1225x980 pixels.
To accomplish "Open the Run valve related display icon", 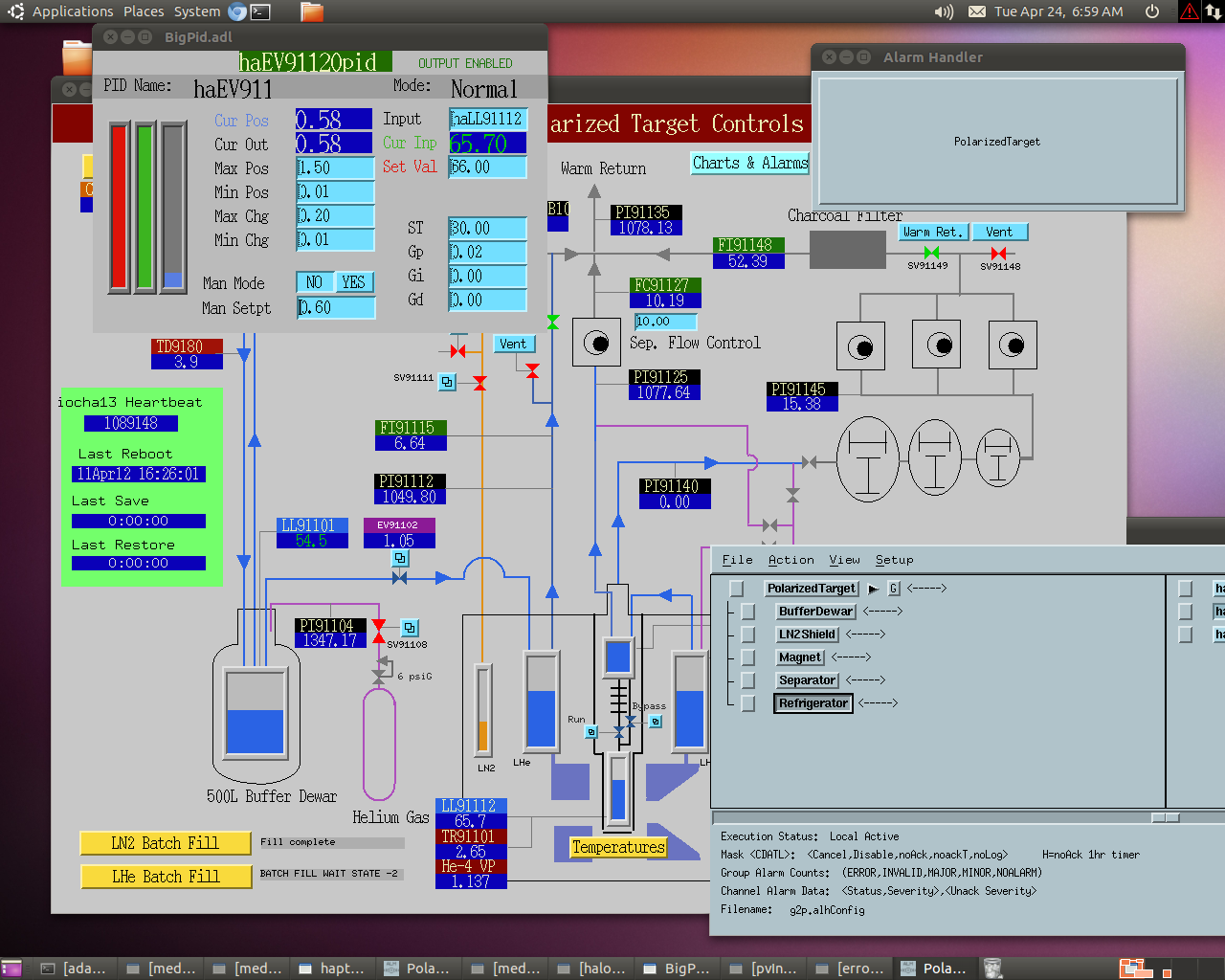I will tap(591, 731).
